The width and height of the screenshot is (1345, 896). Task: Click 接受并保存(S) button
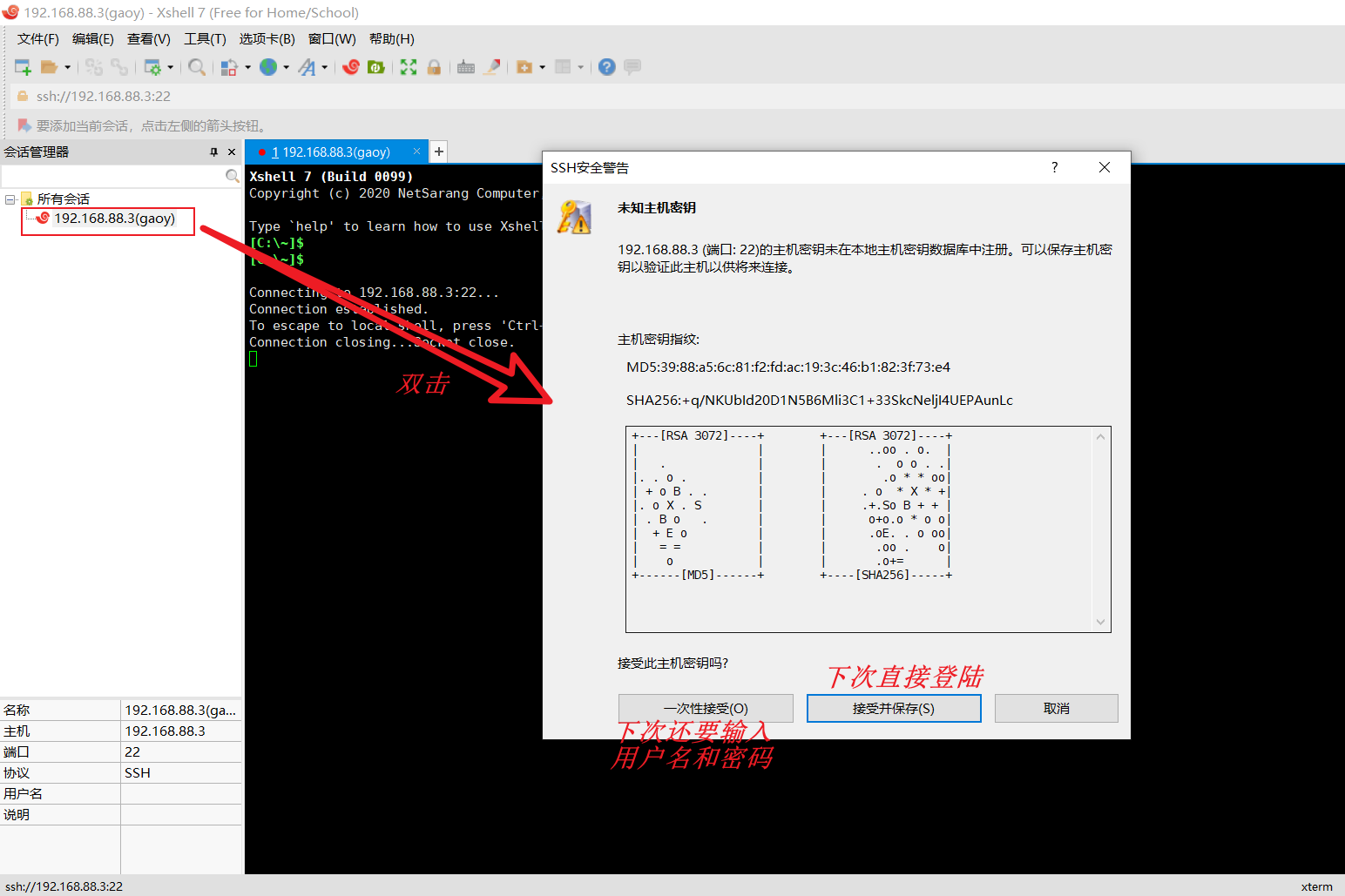coord(894,709)
